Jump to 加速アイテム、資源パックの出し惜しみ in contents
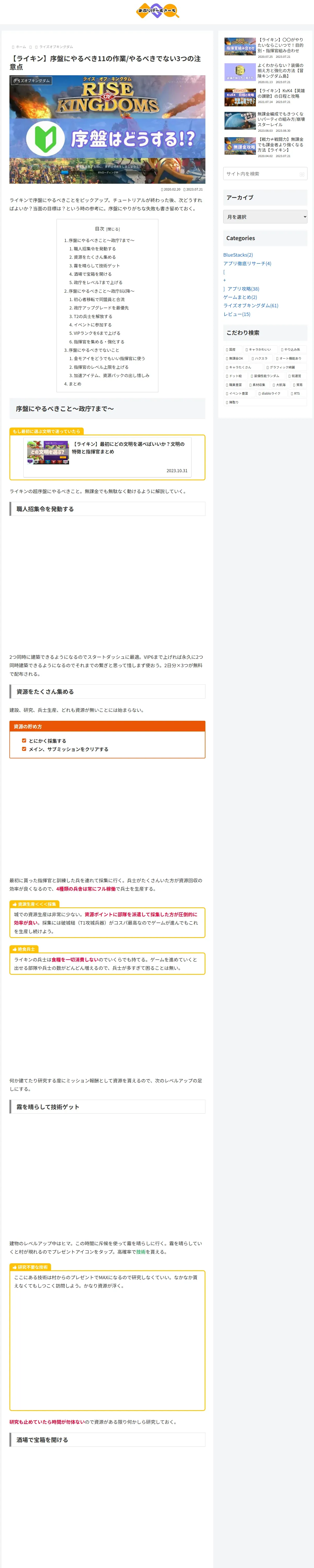The width and height of the screenshot is (314, 1568). [x=111, y=376]
